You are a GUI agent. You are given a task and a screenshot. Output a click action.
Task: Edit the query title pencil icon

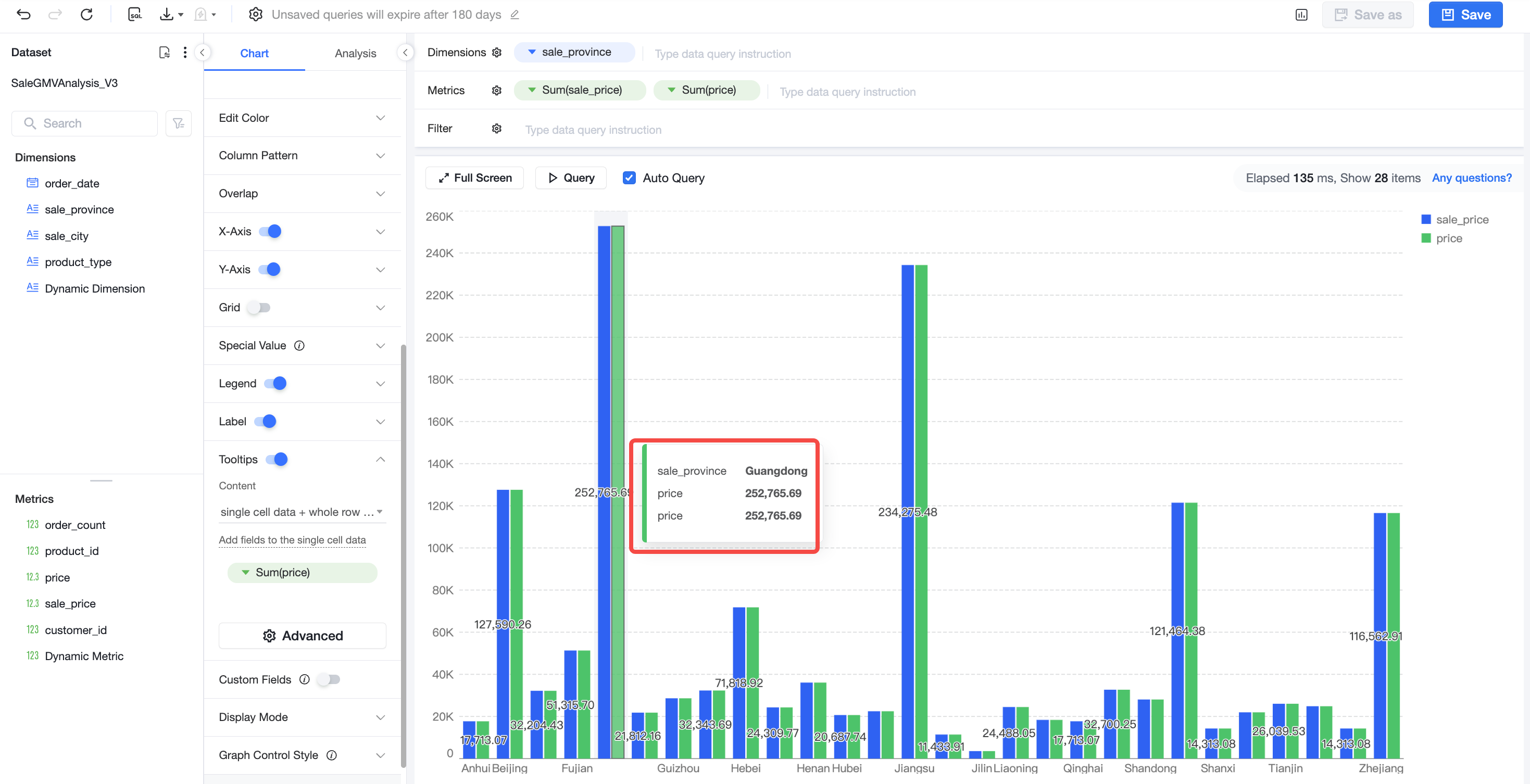pyautogui.click(x=515, y=15)
